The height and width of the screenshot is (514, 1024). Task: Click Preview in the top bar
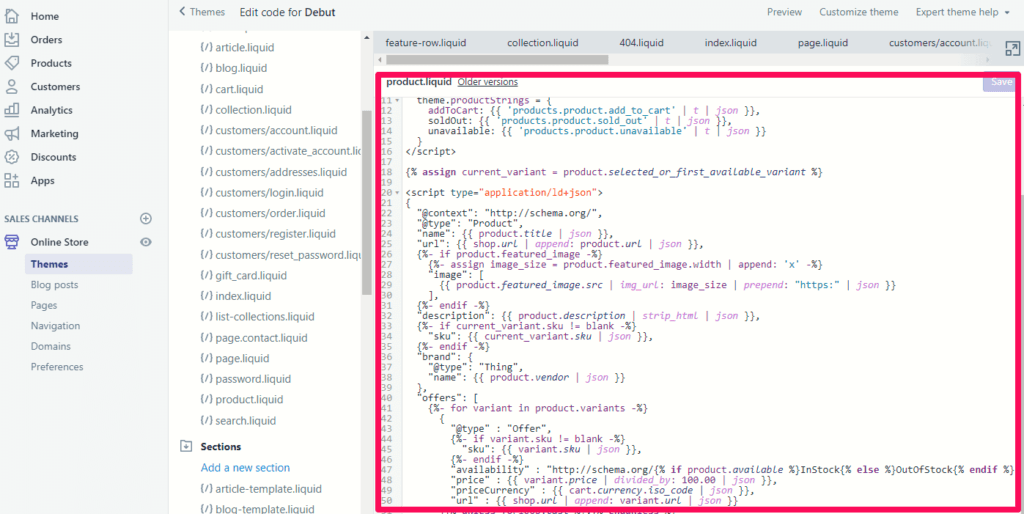pos(784,12)
